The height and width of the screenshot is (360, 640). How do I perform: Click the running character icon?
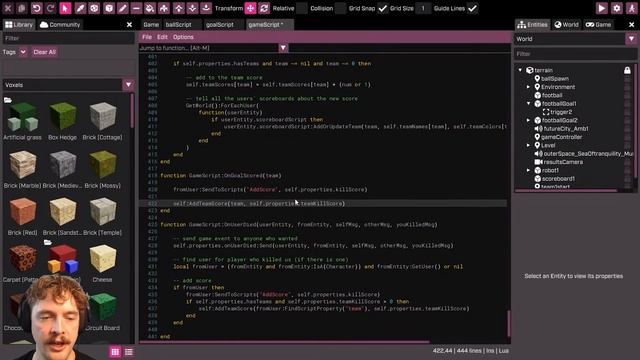click(x=631, y=8)
